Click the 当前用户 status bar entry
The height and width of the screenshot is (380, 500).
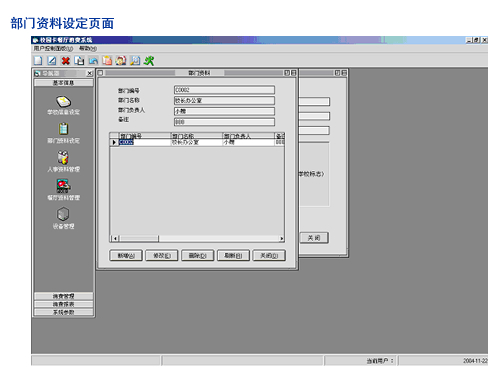click(x=380, y=361)
